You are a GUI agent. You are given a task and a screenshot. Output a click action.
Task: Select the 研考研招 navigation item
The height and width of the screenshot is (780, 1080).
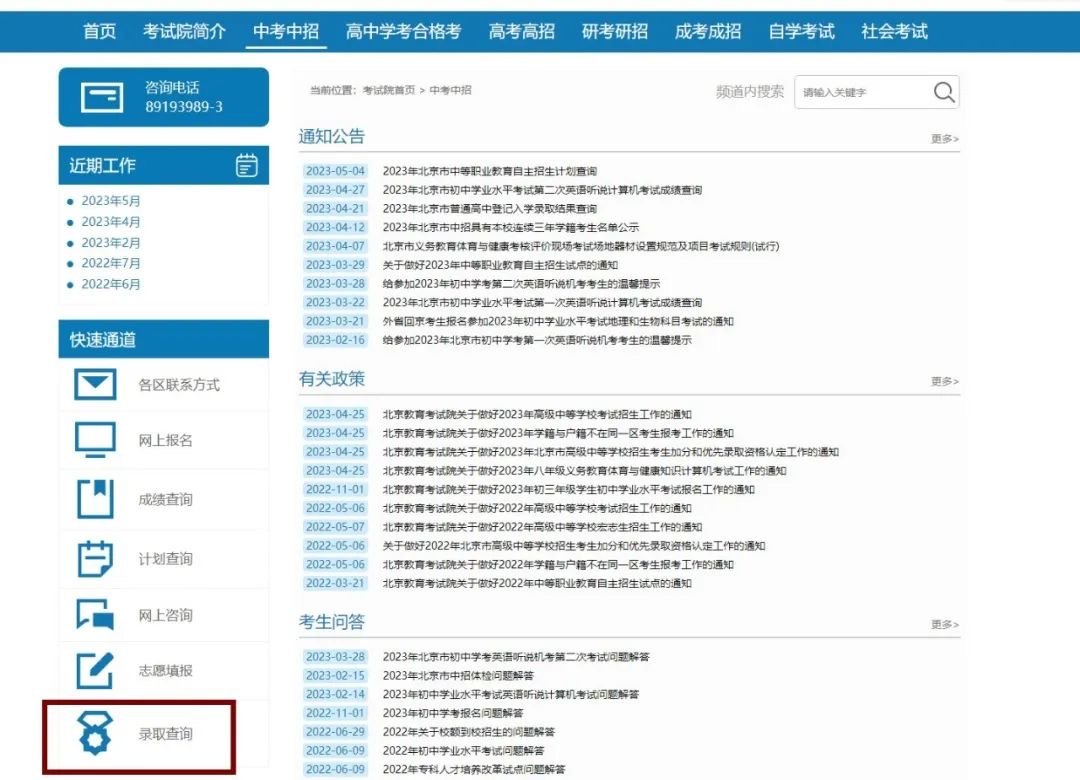(x=615, y=31)
